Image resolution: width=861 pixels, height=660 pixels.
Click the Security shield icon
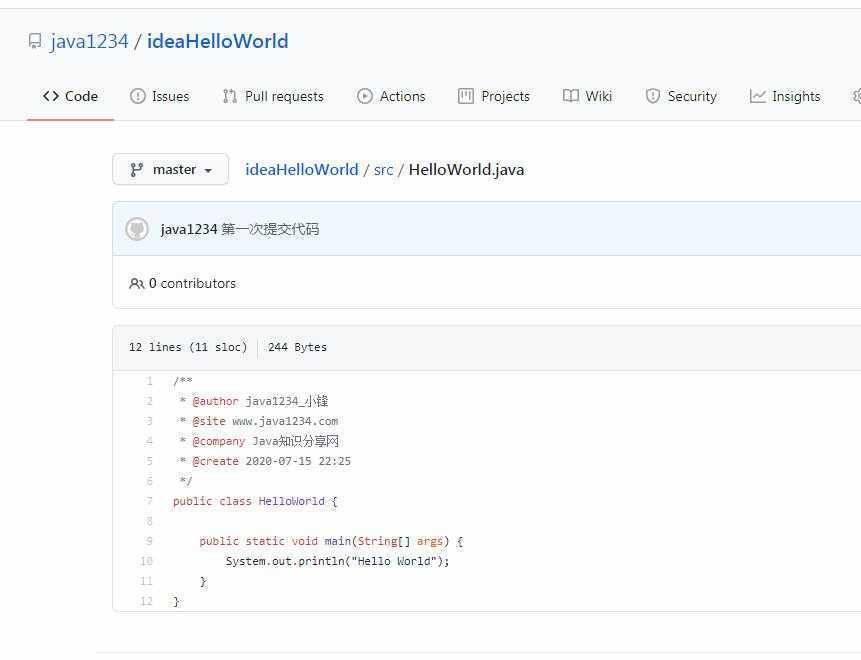coord(653,96)
